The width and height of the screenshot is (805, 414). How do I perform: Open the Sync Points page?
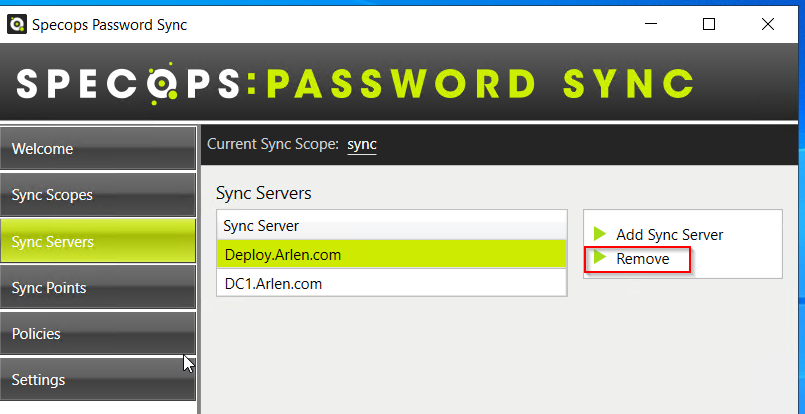click(x=98, y=287)
